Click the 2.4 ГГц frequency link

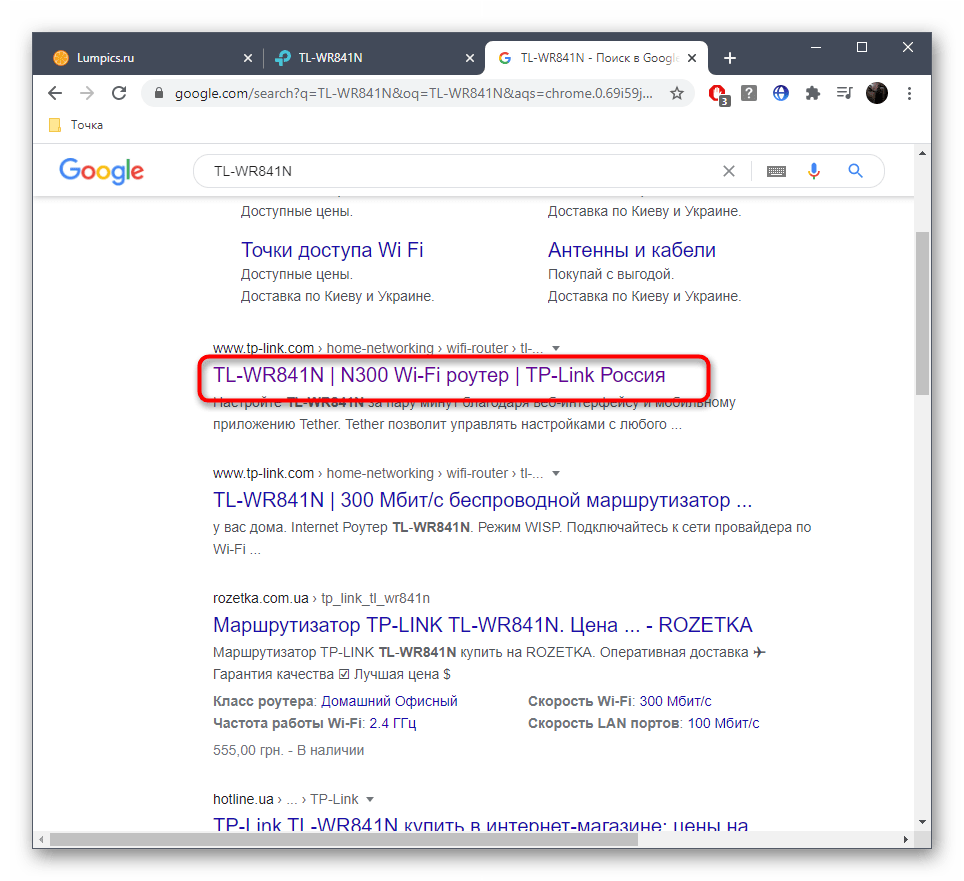pos(393,724)
